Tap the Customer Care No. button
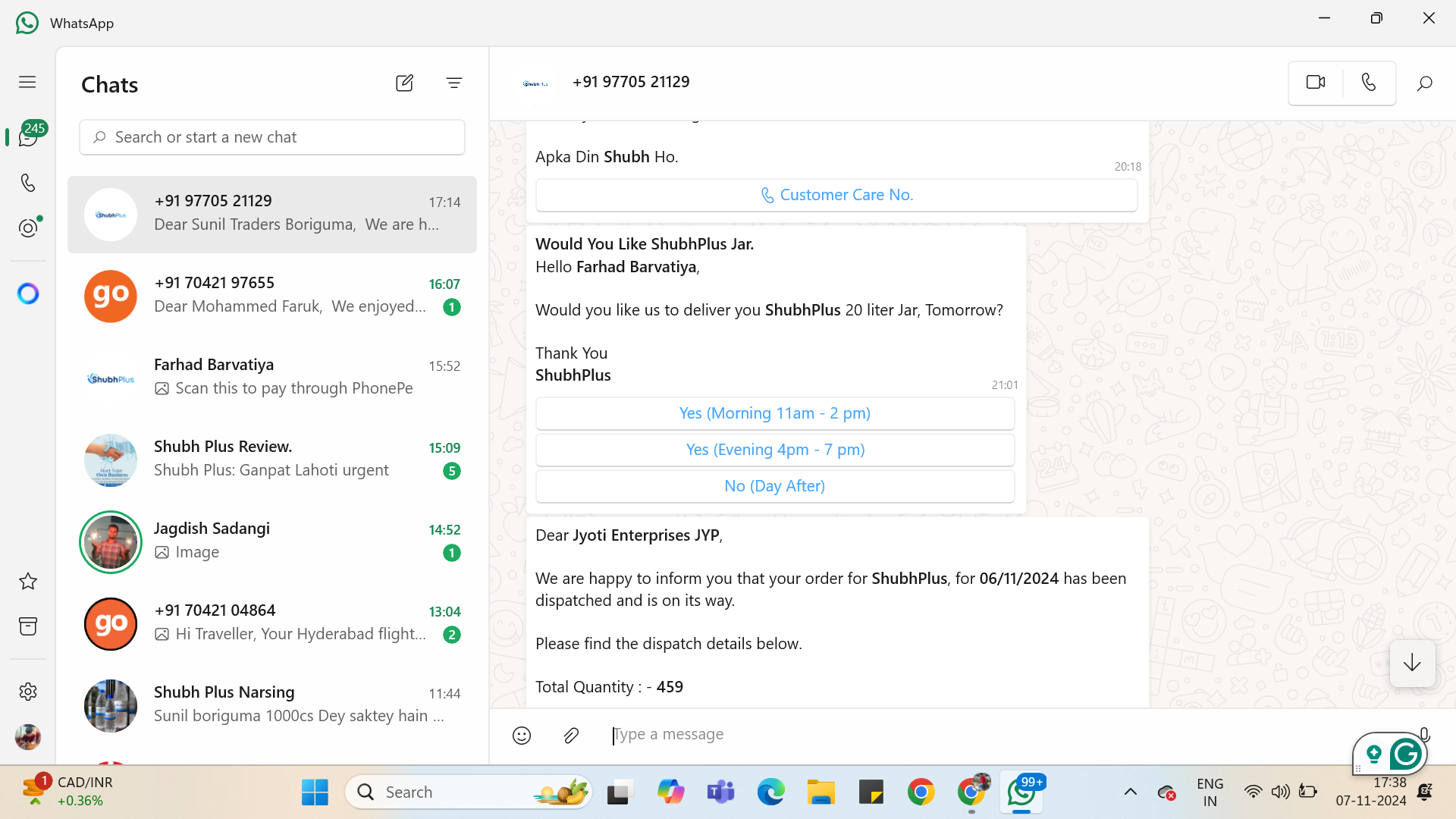Viewport: 1456px width, 819px height. coord(836,195)
